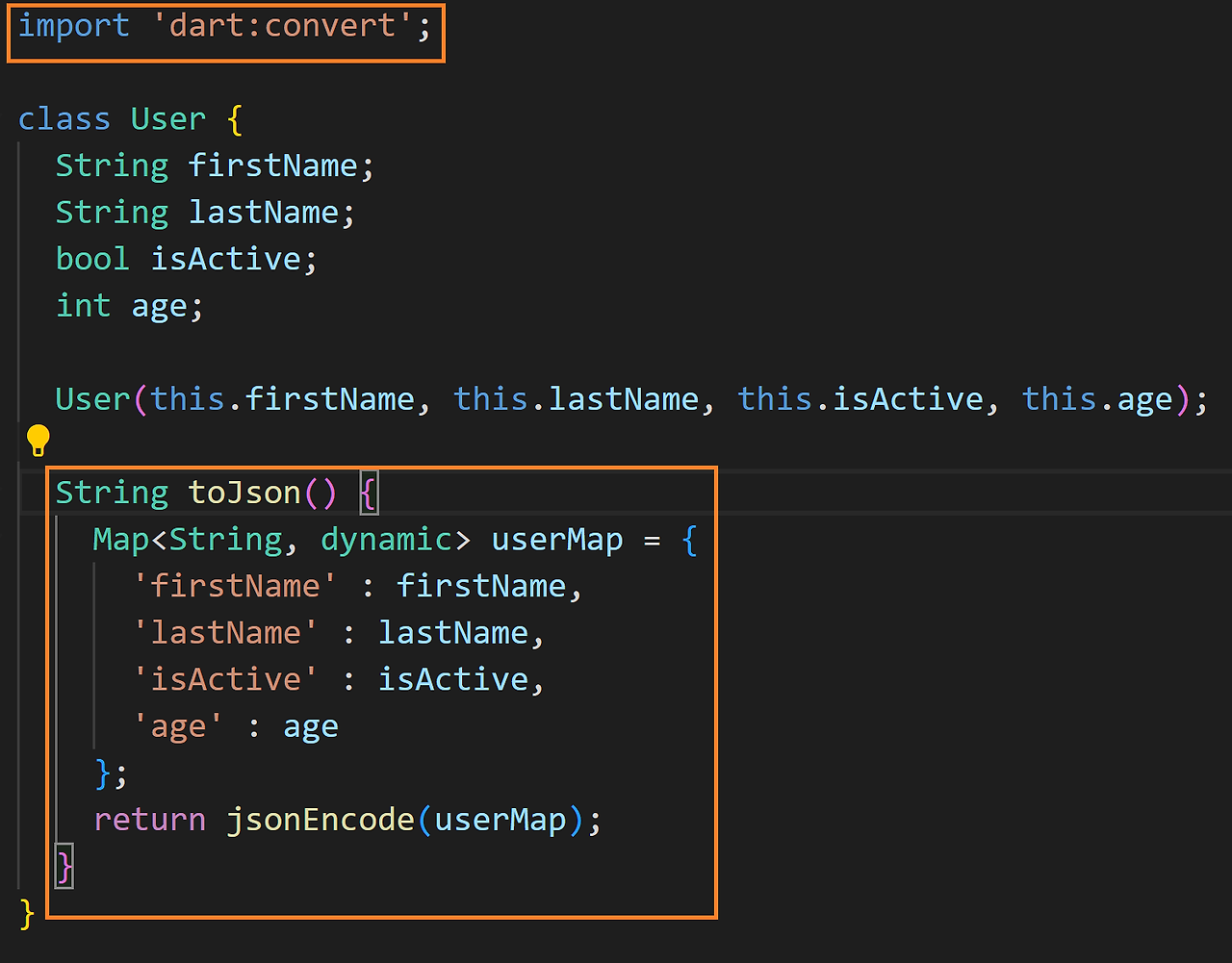Click the 'dart:convert' string literal
Screen dimensions: 1232x963
(289, 25)
